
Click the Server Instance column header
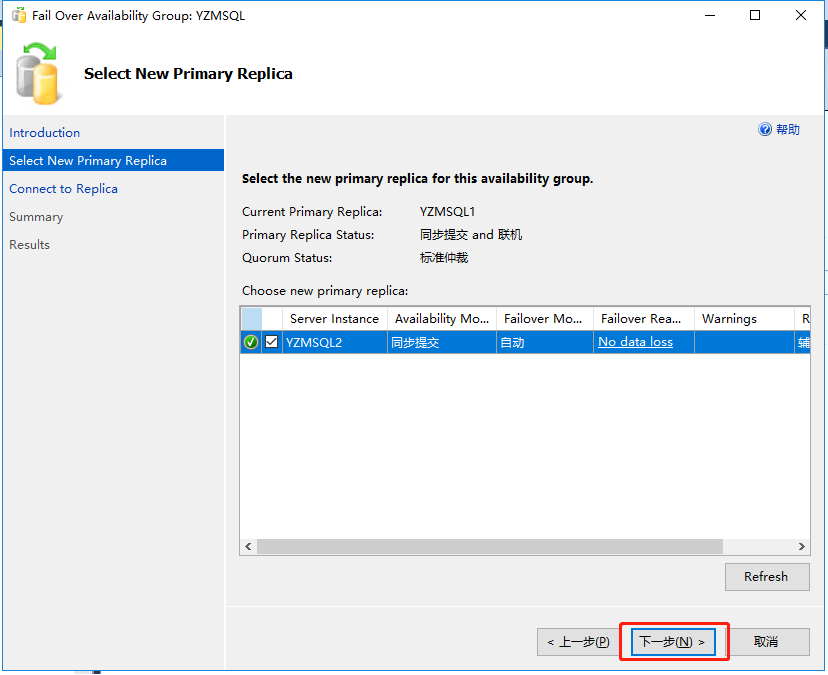click(x=334, y=319)
